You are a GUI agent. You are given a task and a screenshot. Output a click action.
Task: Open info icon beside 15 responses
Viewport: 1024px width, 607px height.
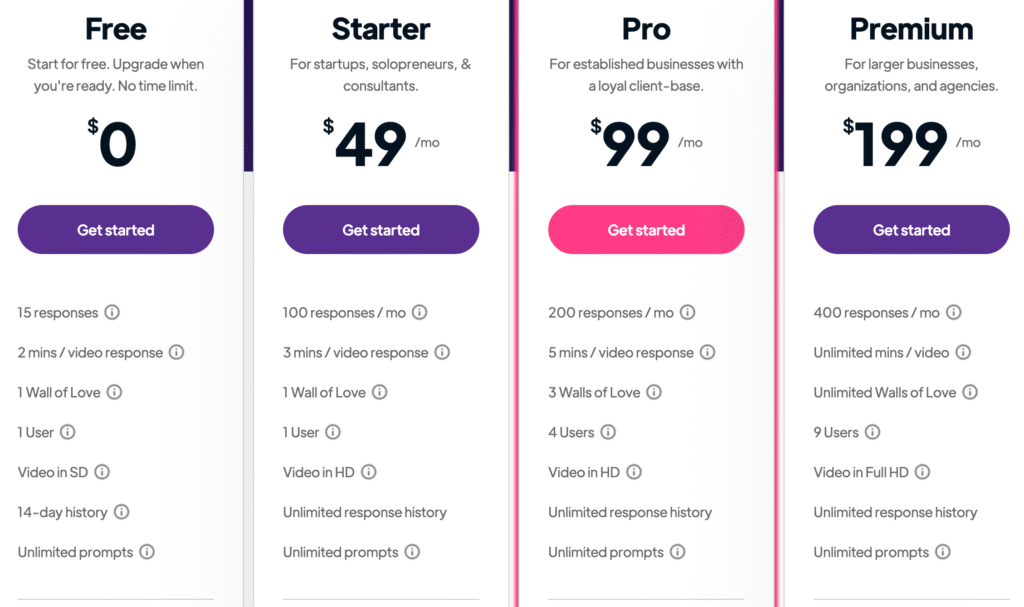click(112, 312)
